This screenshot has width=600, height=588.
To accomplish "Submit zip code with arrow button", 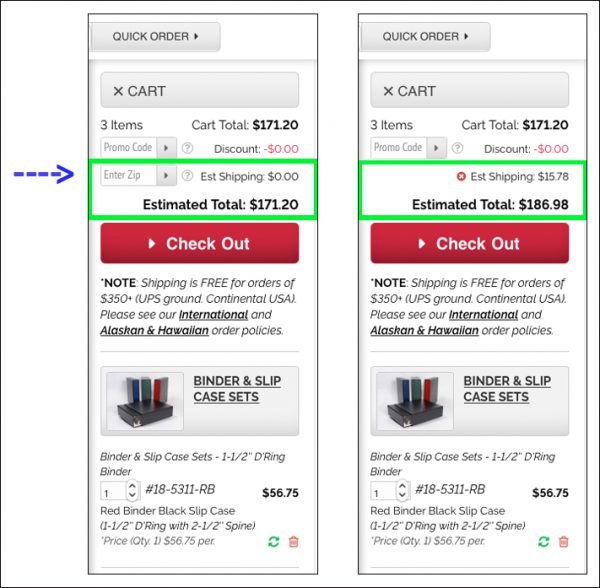I will pos(166,176).
